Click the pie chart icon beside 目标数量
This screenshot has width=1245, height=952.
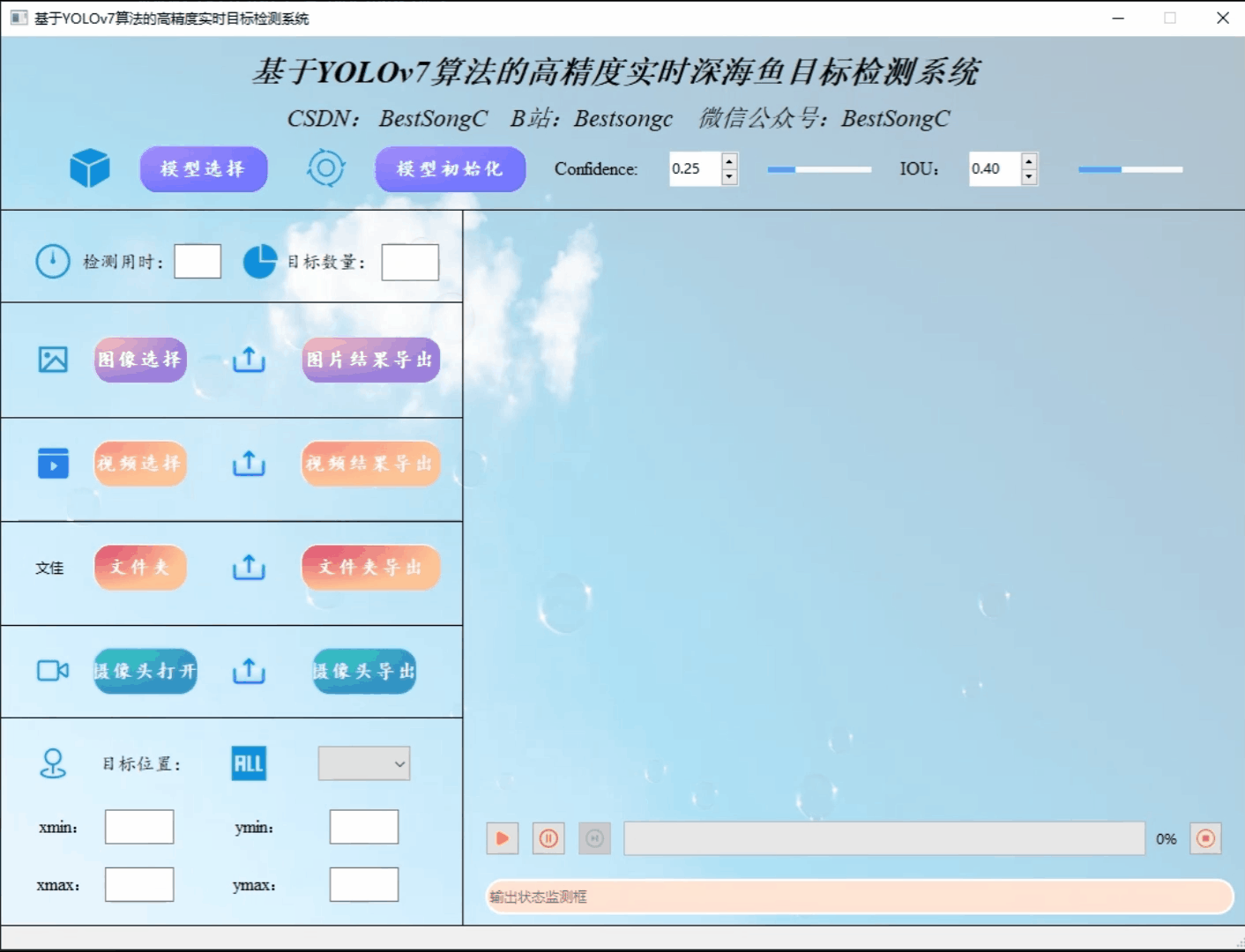point(260,261)
